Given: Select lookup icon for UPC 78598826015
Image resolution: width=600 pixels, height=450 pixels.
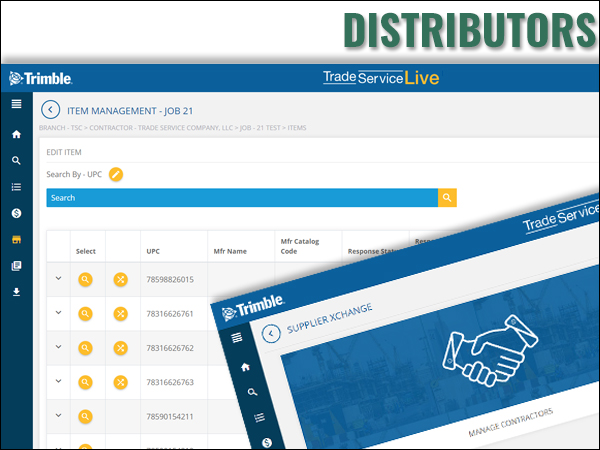Looking at the screenshot, I should coord(85,279).
